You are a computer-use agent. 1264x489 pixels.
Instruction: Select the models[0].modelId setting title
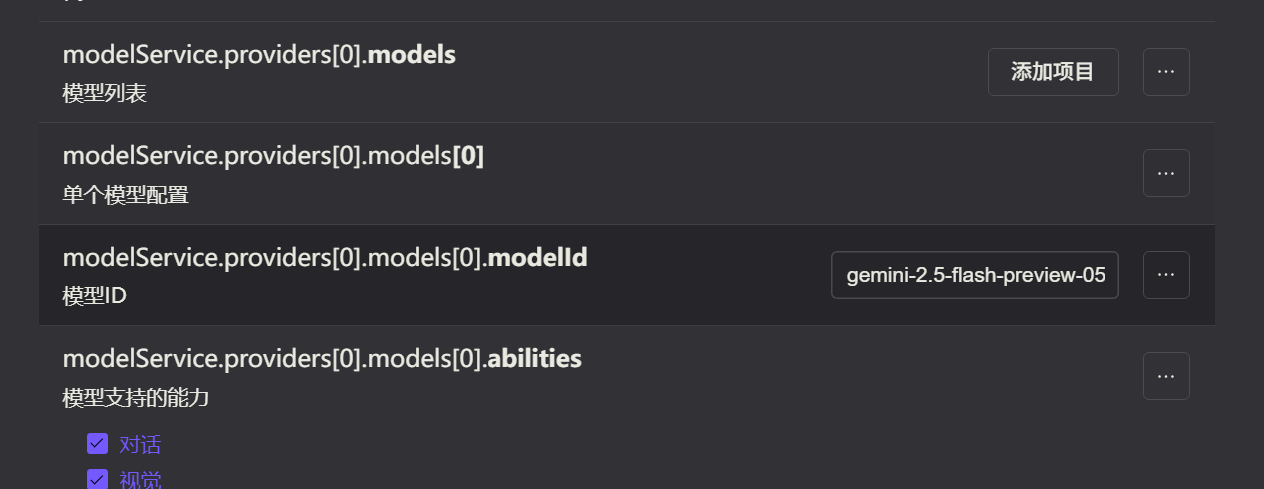click(324, 258)
